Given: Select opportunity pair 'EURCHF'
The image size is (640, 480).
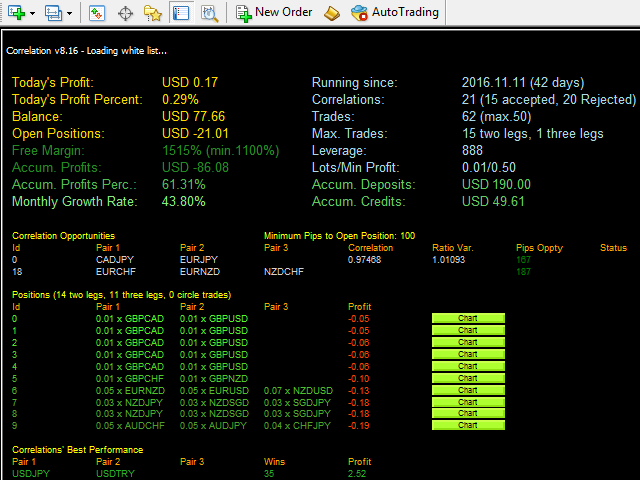Looking at the screenshot, I should click(x=116, y=272).
